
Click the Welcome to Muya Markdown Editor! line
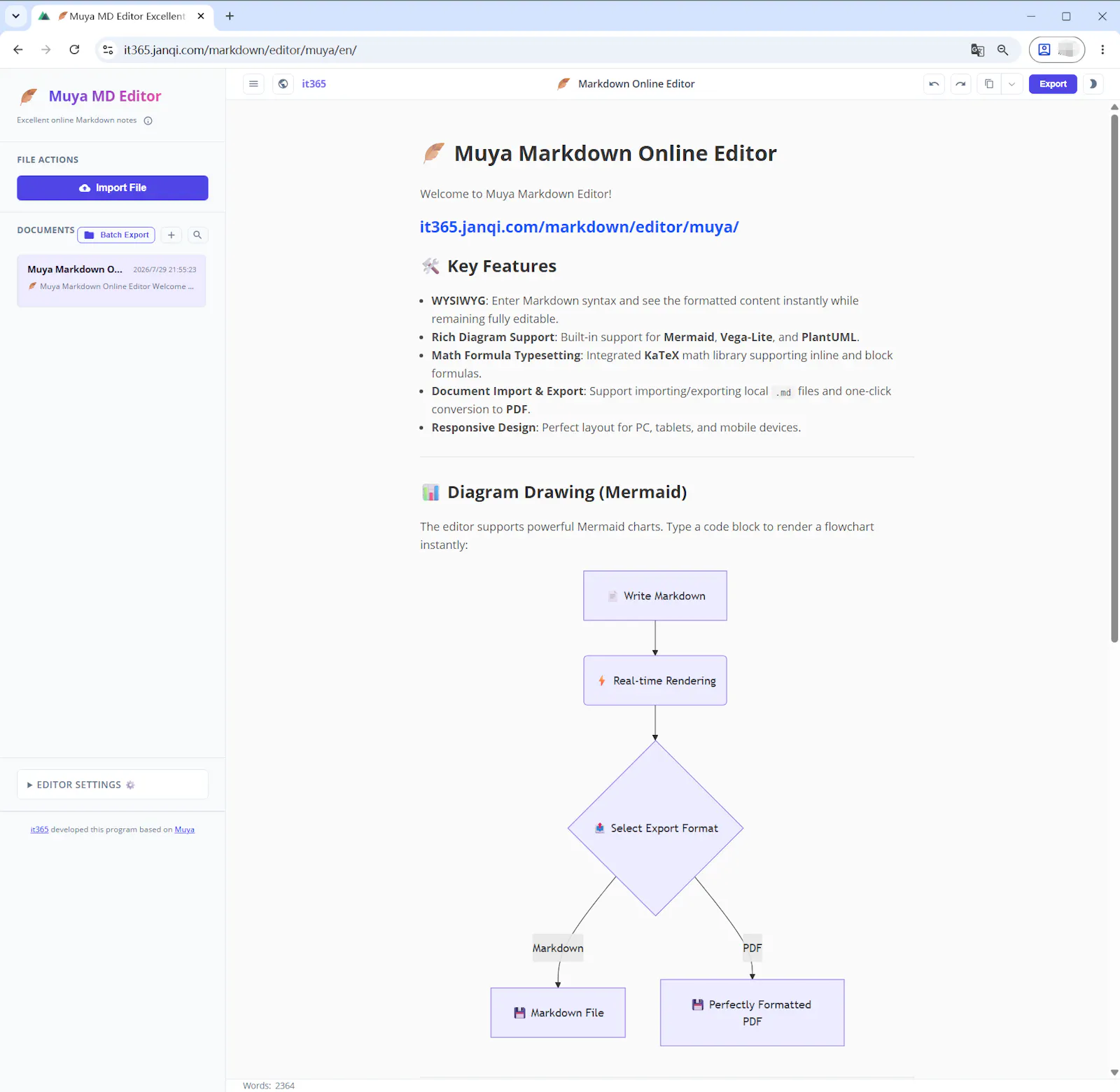(516, 194)
